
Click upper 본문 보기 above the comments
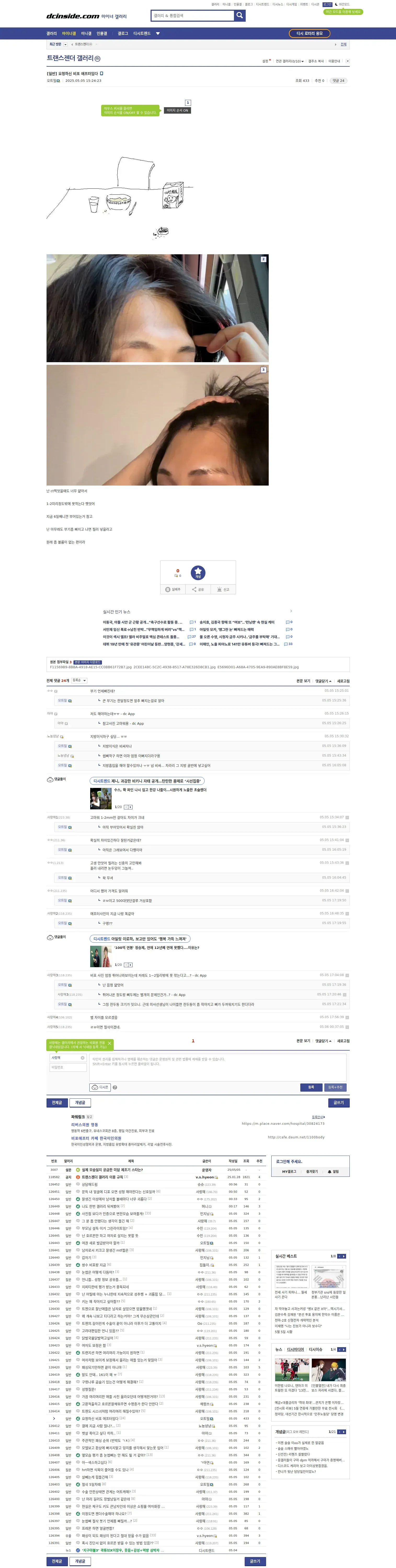pos(303,681)
